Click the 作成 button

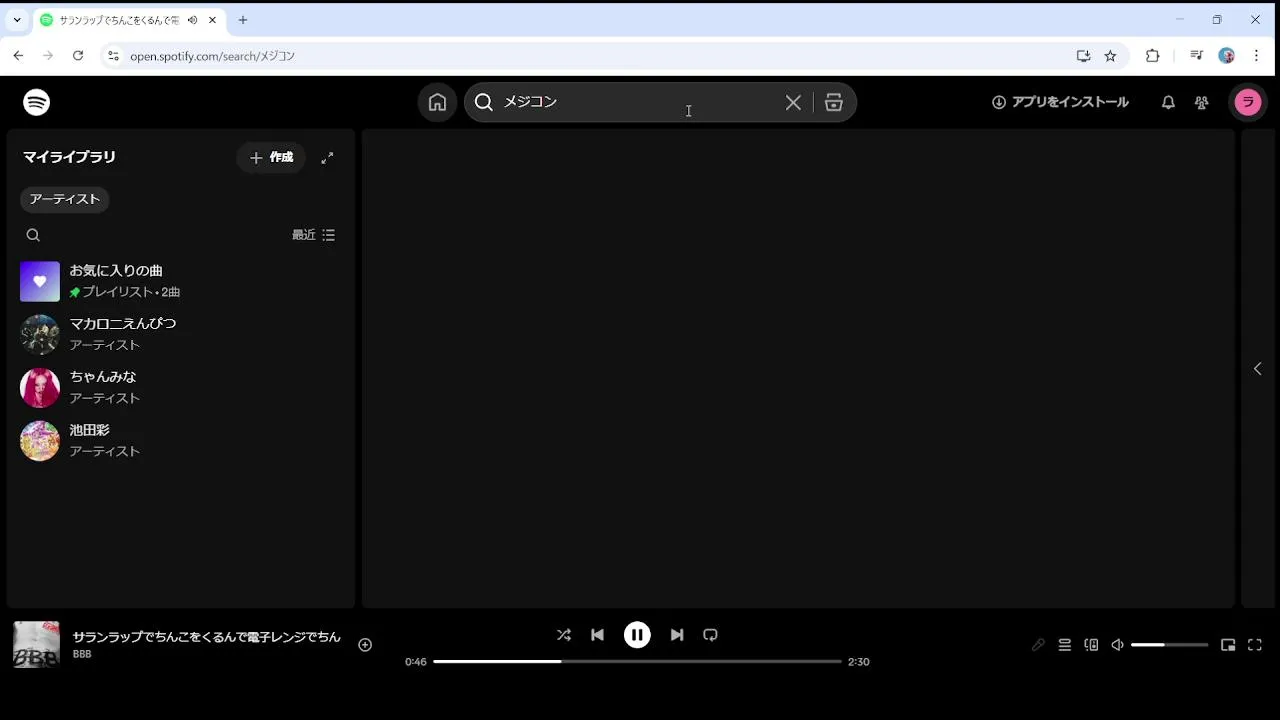(x=271, y=158)
